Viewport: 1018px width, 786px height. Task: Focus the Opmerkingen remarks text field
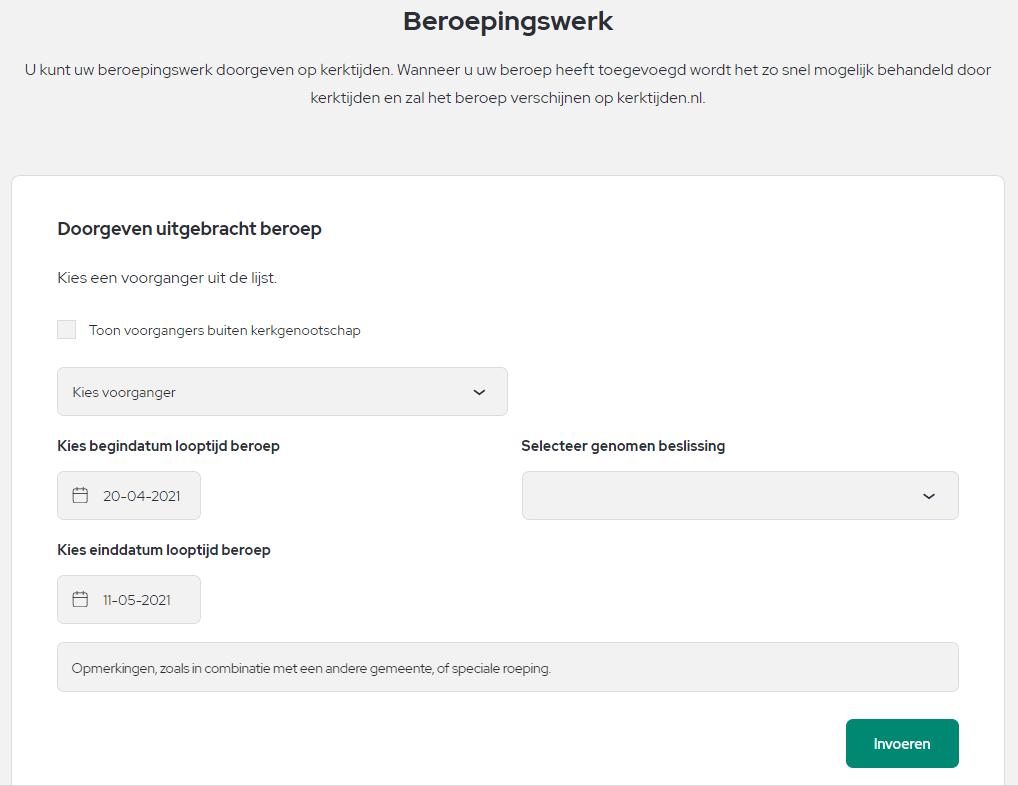tap(508, 667)
